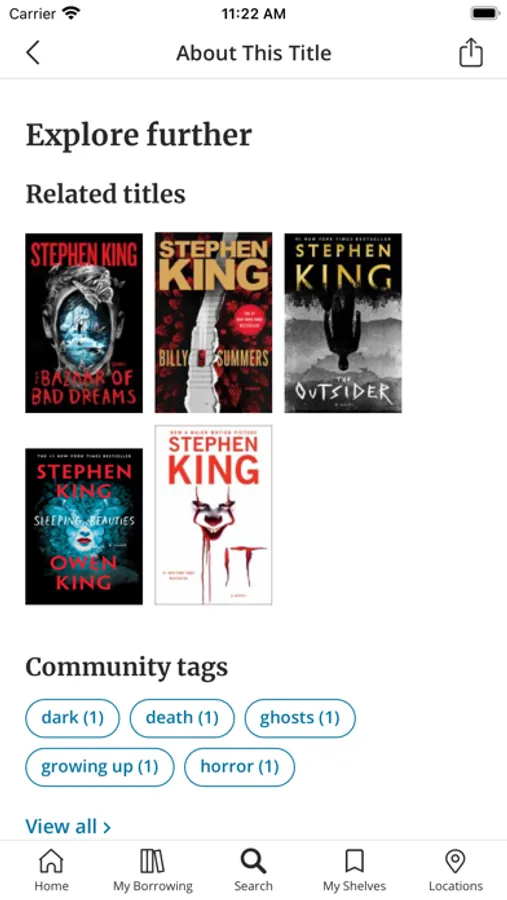Open My Borrowing books icon
The image size is (507, 900).
pyautogui.click(x=152, y=862)
